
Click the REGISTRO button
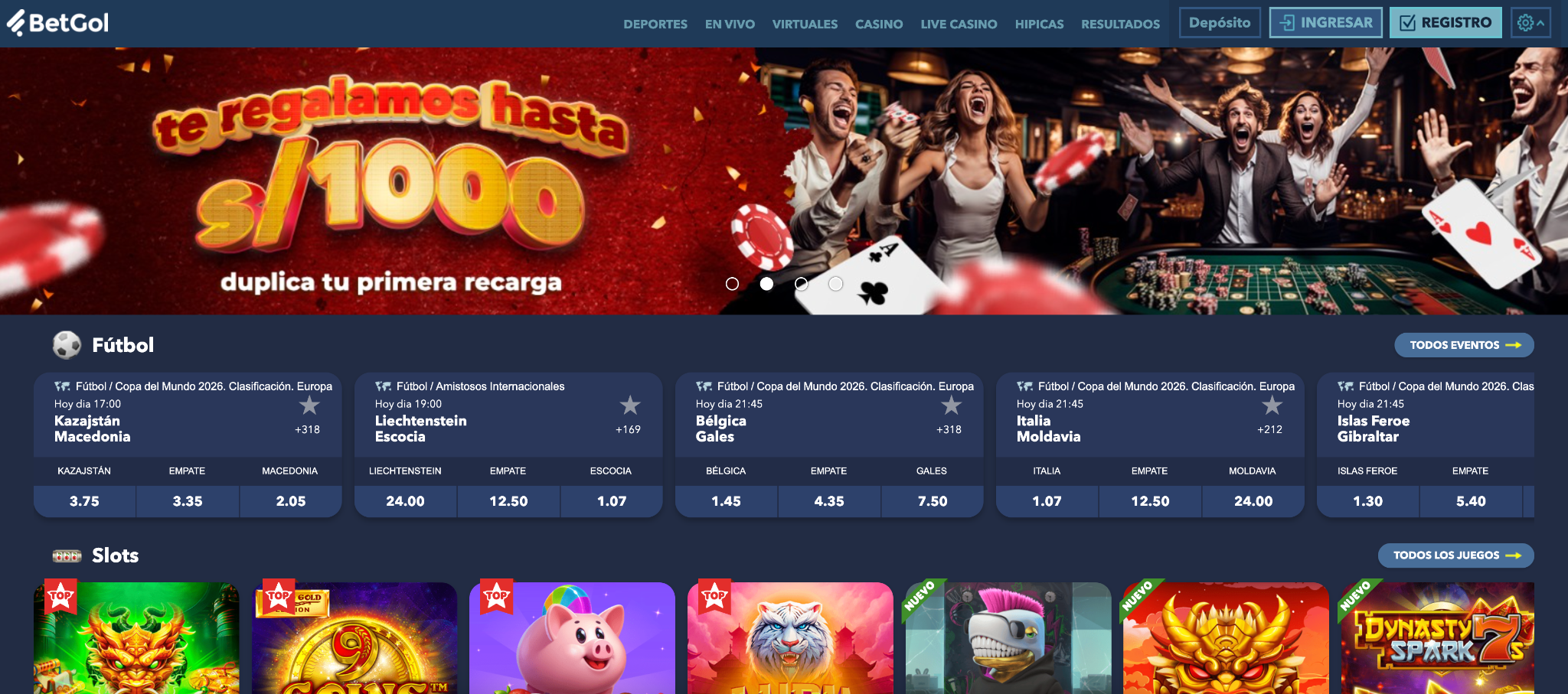click(1445, 23)
